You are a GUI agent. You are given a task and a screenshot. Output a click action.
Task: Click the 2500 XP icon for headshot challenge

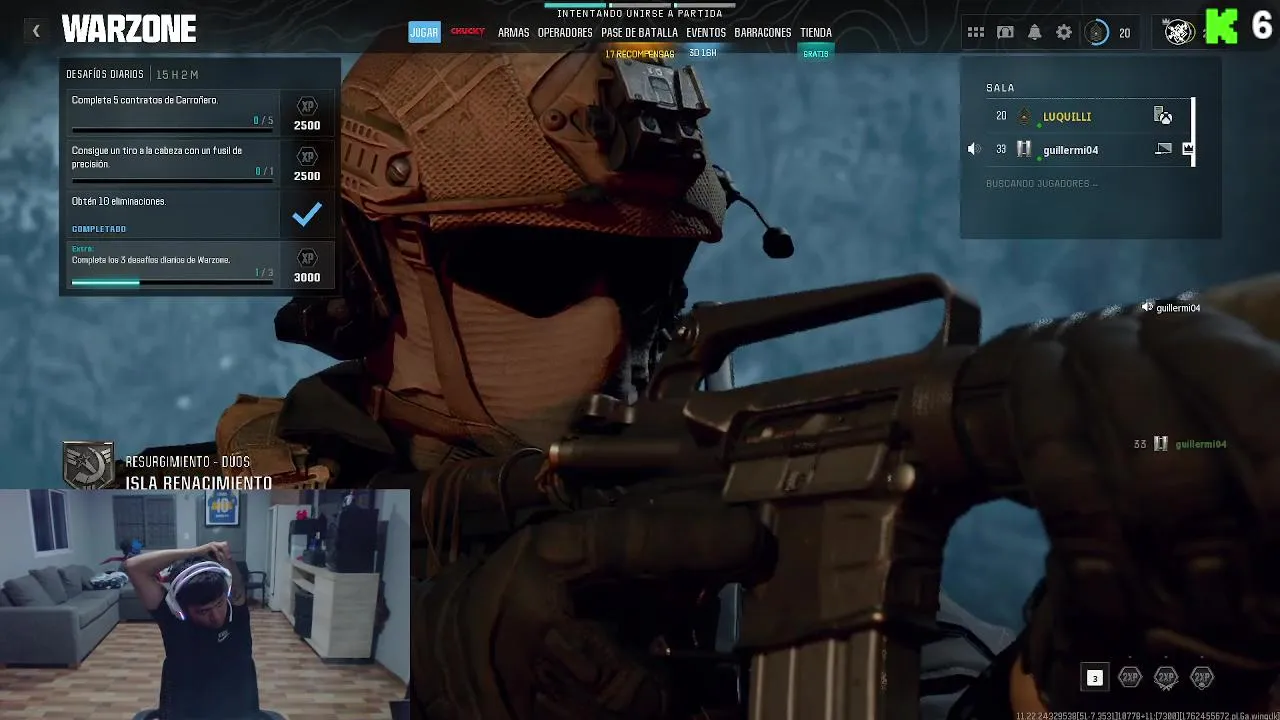click(307, 157)
